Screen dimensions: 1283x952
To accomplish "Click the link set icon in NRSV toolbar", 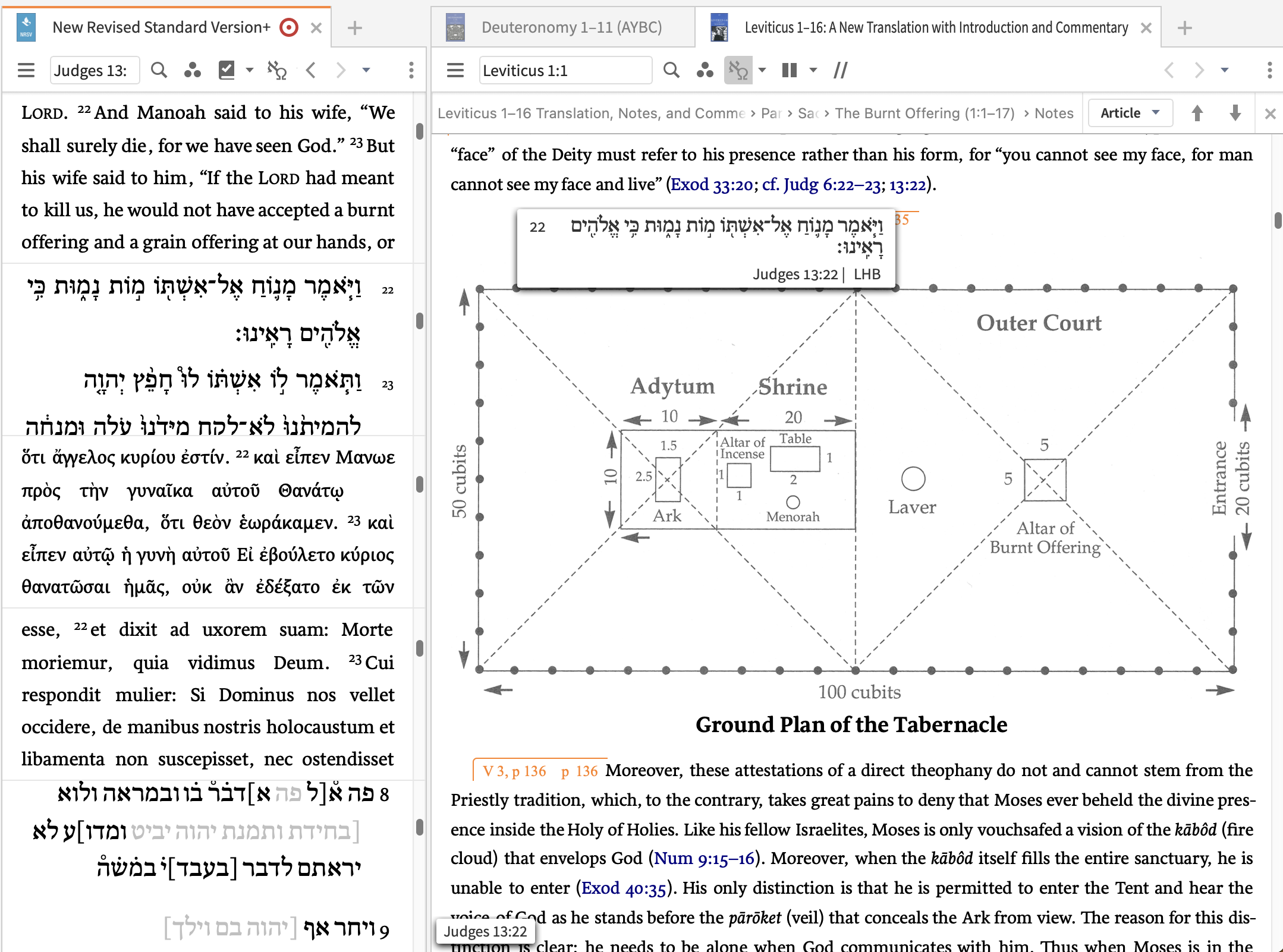I will pos(277,70).
